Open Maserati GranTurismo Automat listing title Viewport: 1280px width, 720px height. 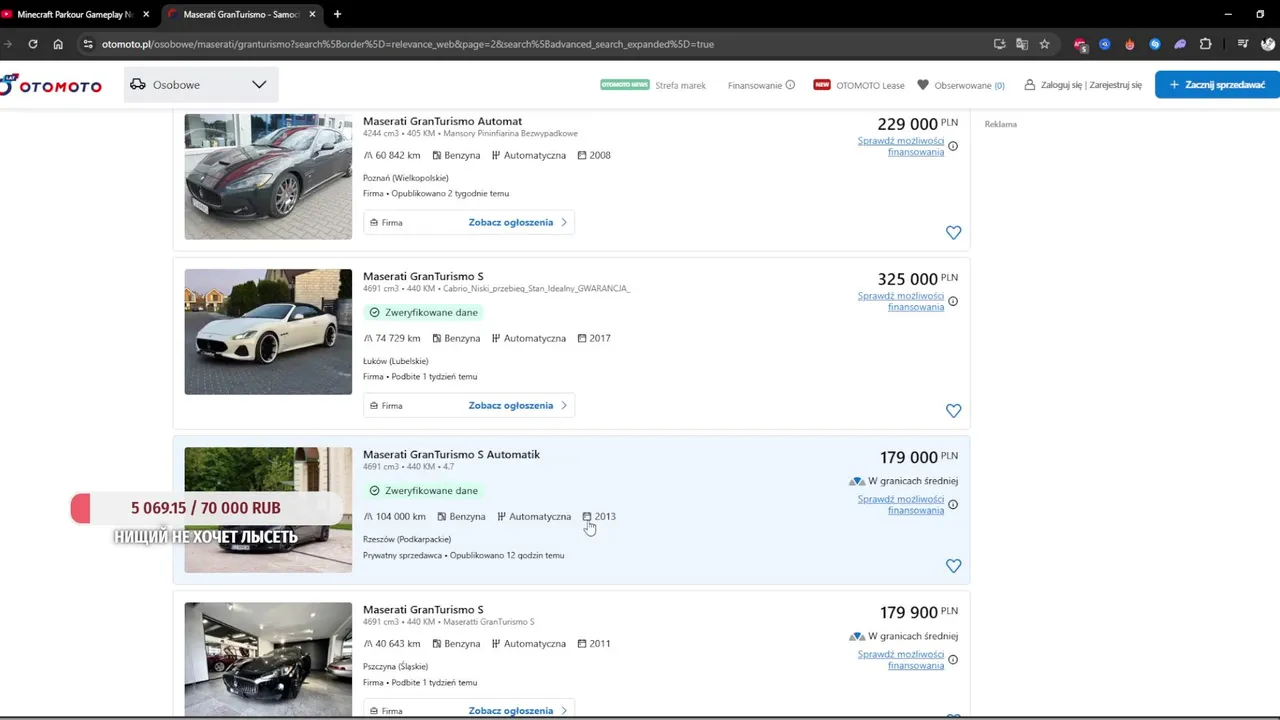tap(442, 121)
